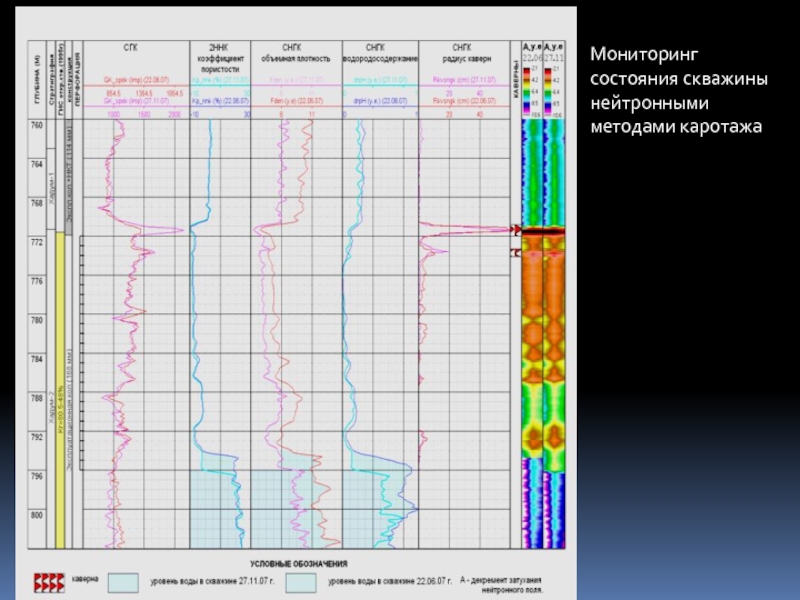Select the 2ННК porosity coefficient header
Image resolution: width=800 pixels, height=600 pixels.
click(220, 58)
